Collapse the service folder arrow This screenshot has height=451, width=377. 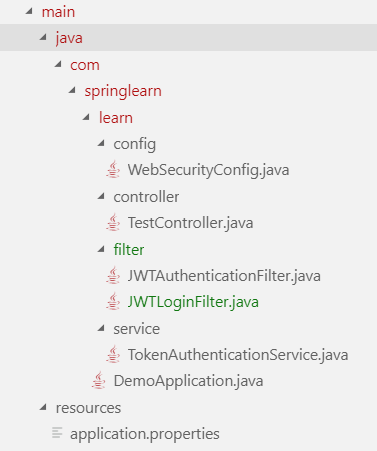[x=101, y=328]
